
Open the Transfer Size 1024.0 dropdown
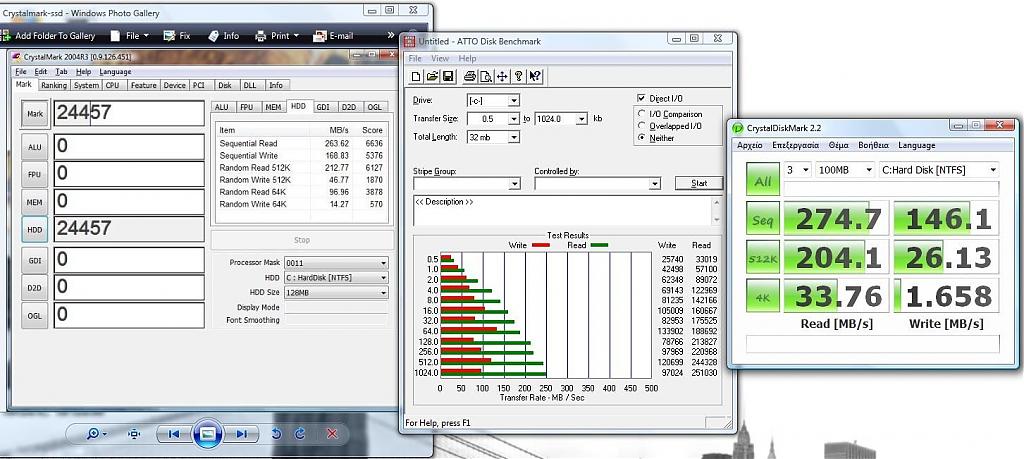[x=581, y=119]
